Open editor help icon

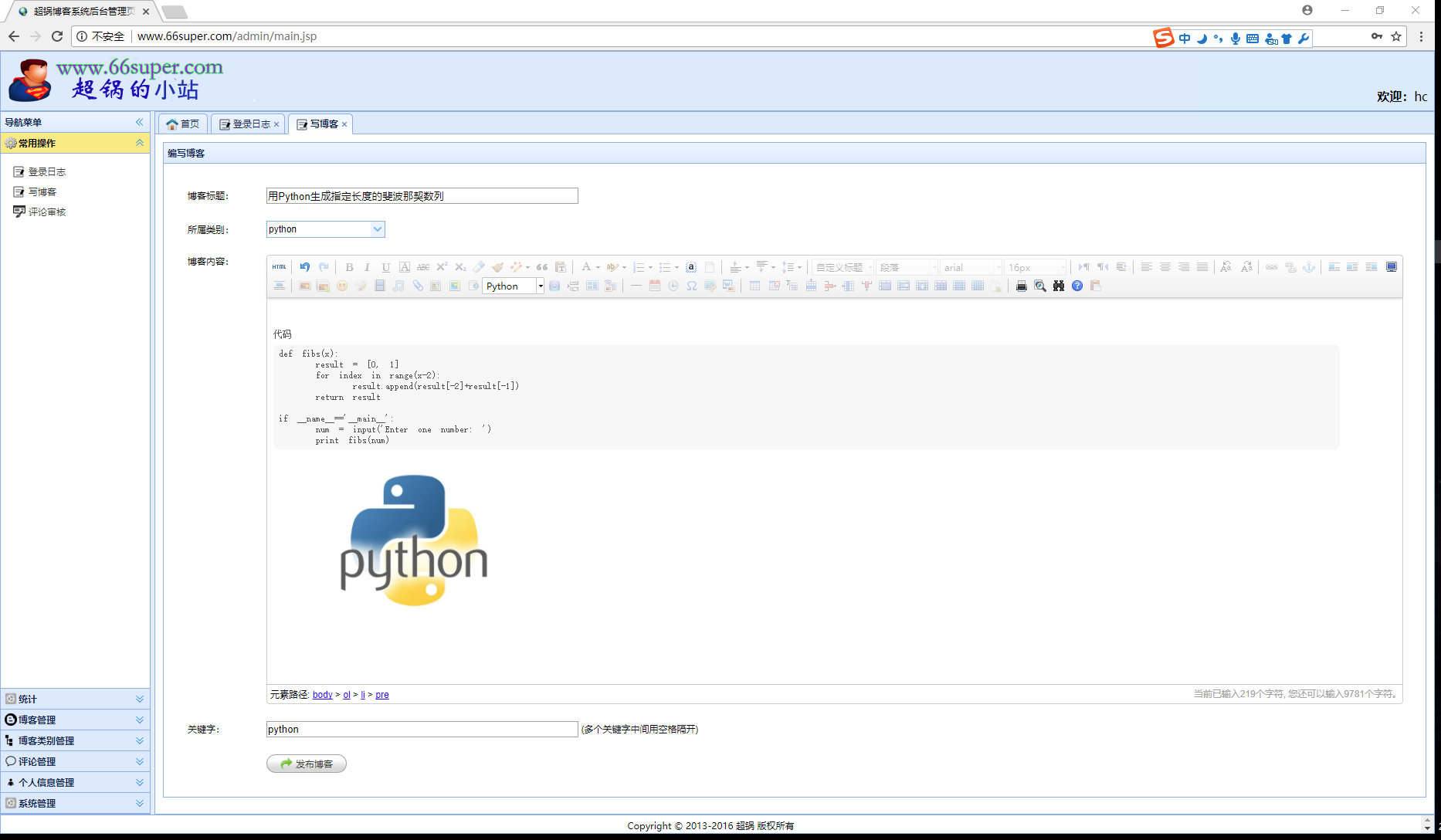1077,286
